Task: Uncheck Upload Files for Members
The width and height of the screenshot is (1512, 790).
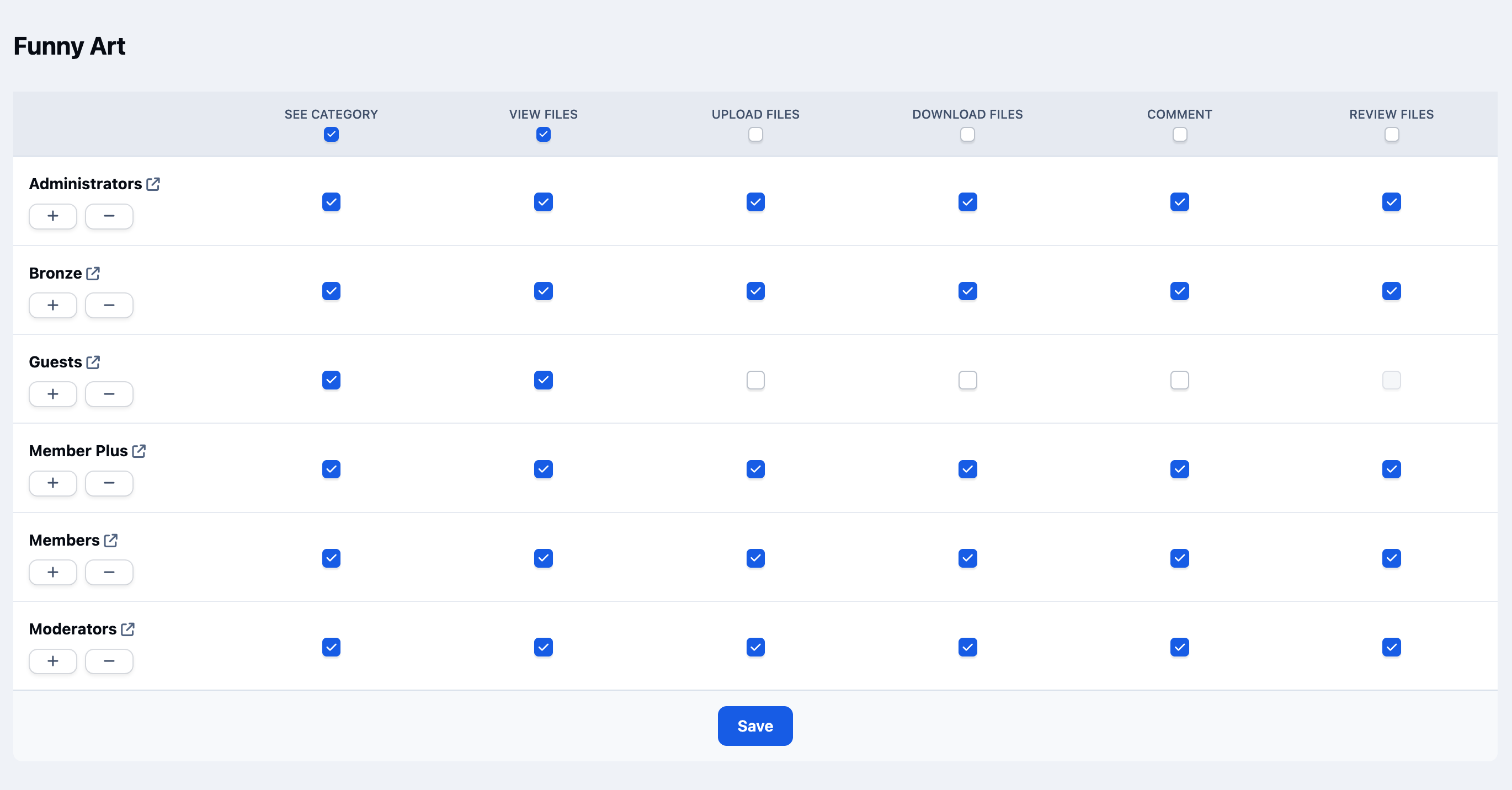Action: 755,558
